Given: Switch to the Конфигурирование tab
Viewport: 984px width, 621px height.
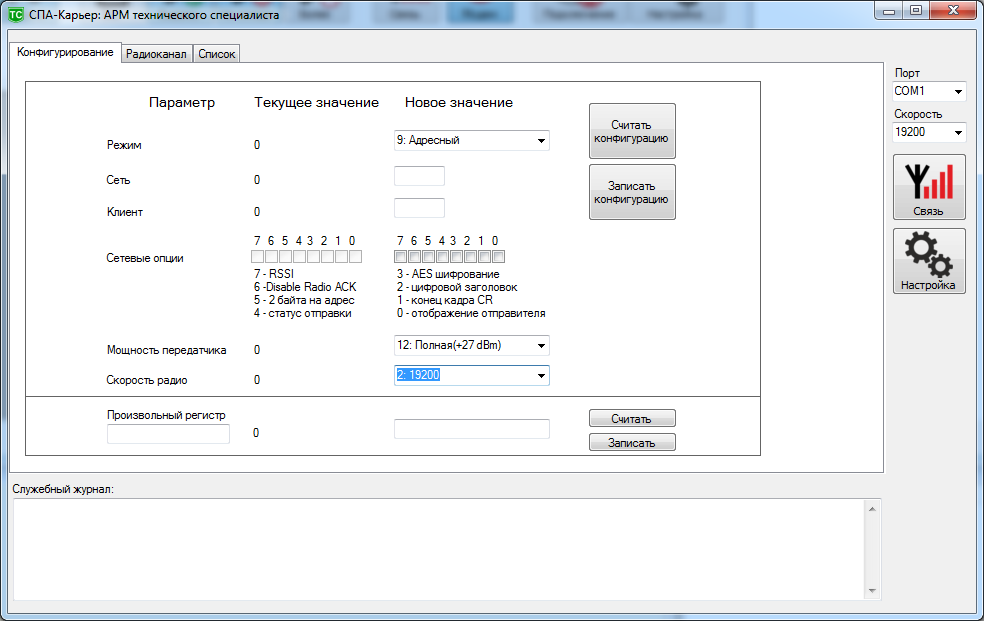Looking at the screenshot, I should point(65,53).
